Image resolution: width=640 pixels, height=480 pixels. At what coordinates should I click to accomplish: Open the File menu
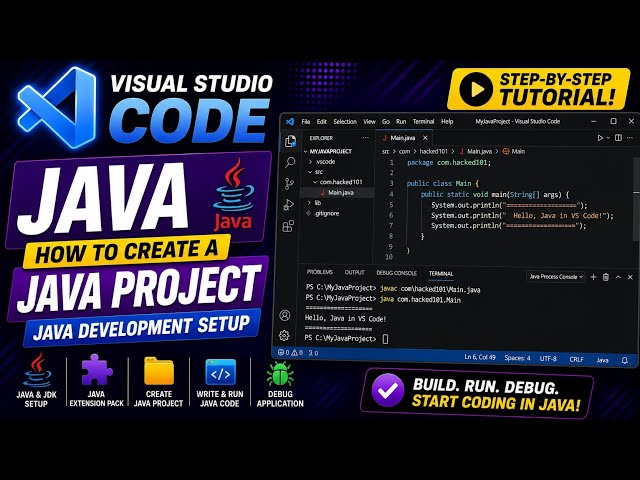[x=306, y=122]
